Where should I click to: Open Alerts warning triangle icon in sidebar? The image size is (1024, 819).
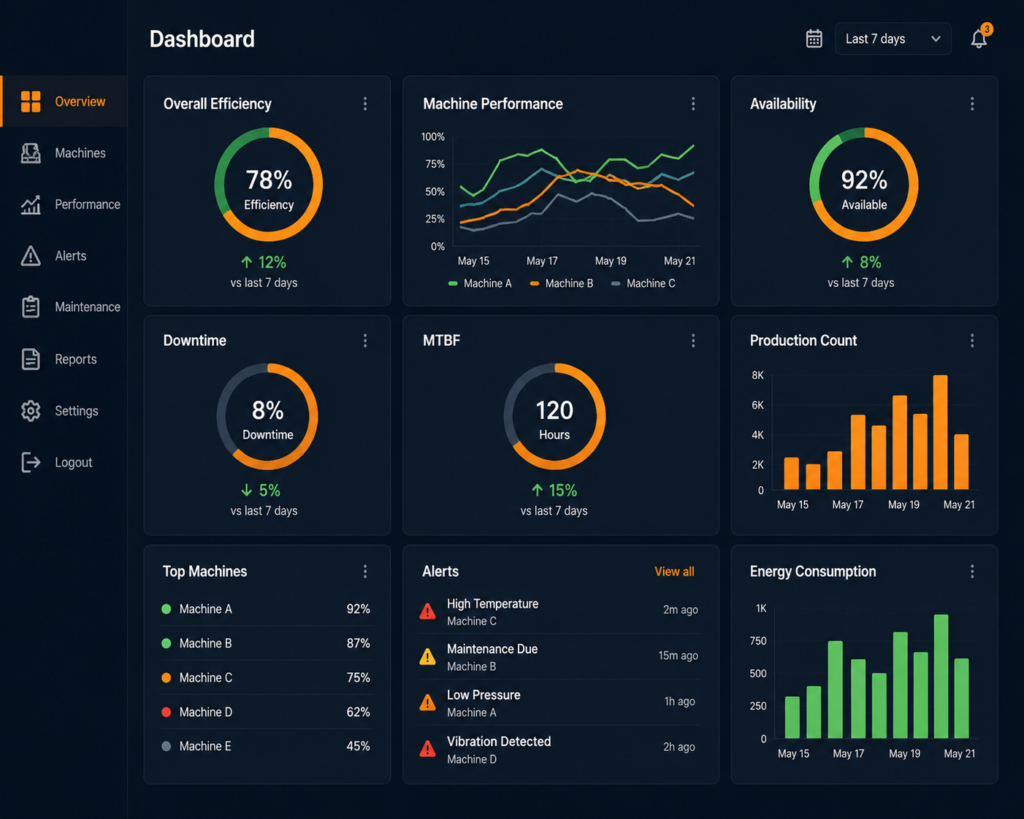(x=31, y=256)
